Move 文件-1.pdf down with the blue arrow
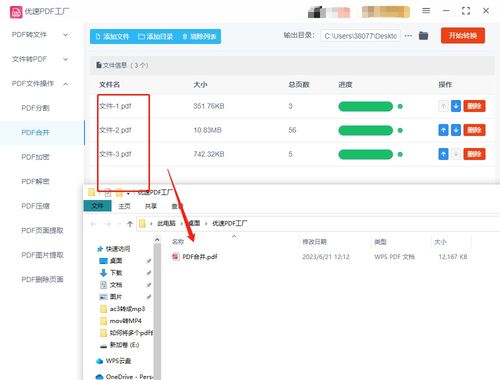500x380 pixels. [x=456, y=106]
